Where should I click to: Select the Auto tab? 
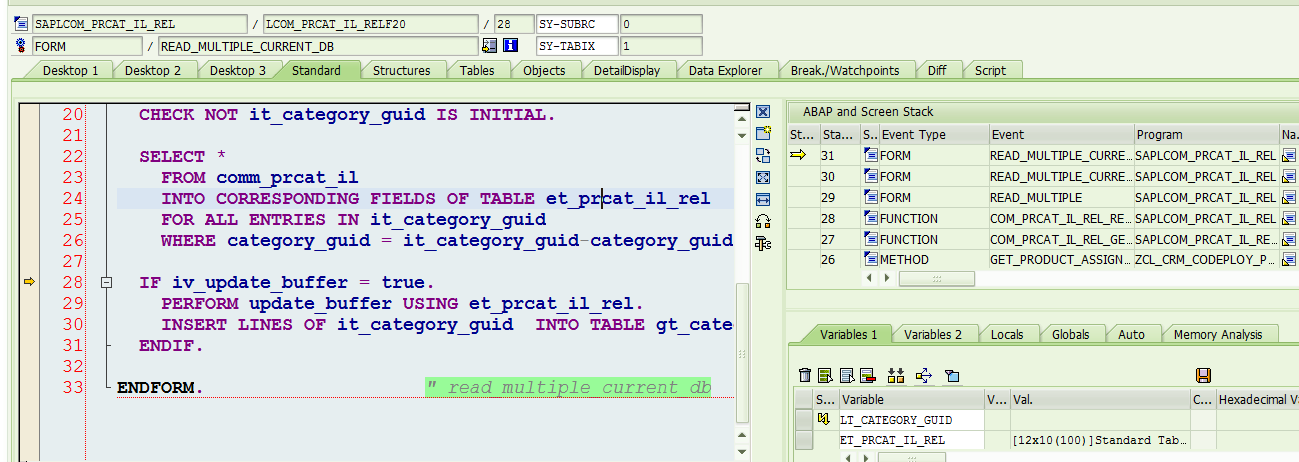1131,335
